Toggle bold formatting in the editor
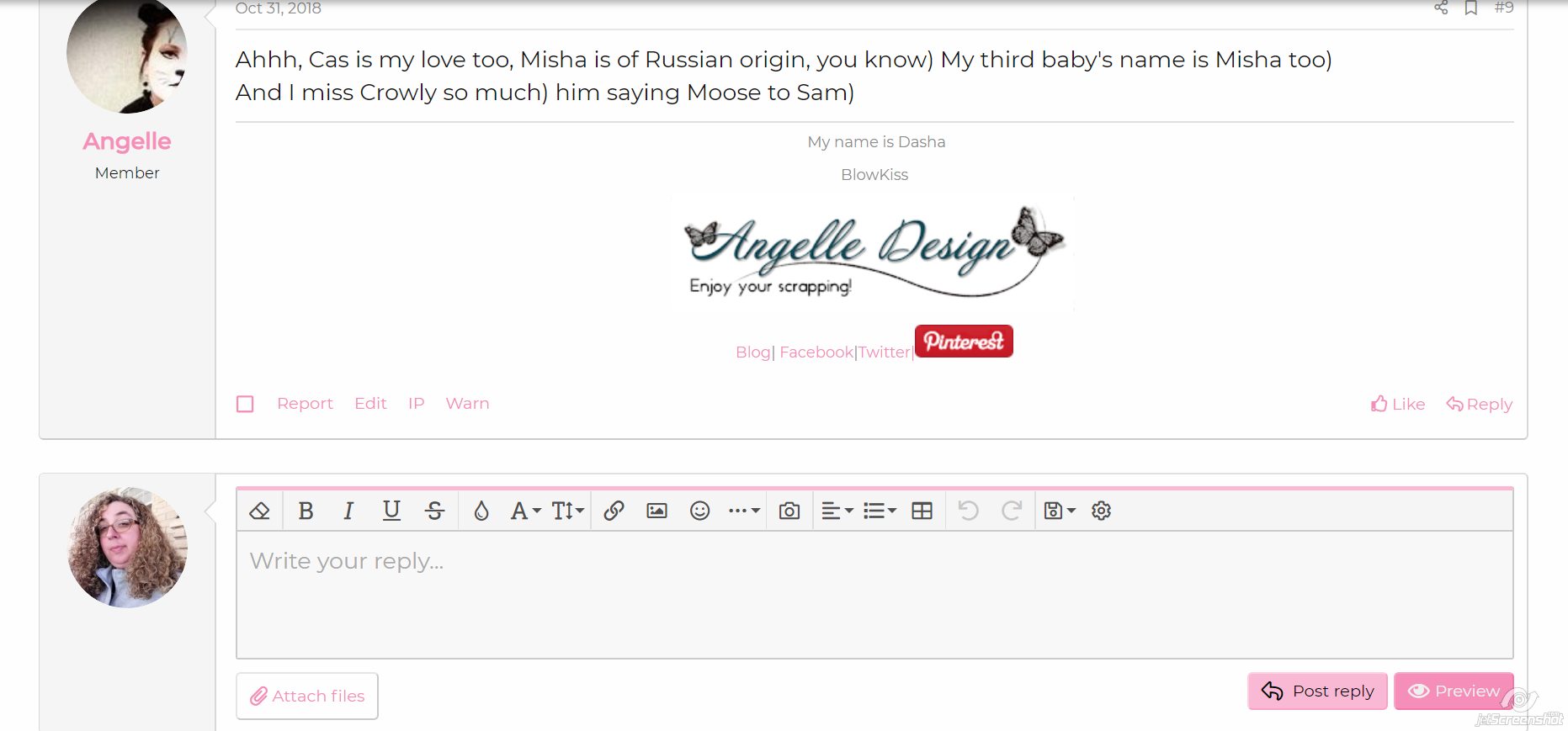Image resolution: width=1568 pixels, height=731 pixels. (306, 511)
